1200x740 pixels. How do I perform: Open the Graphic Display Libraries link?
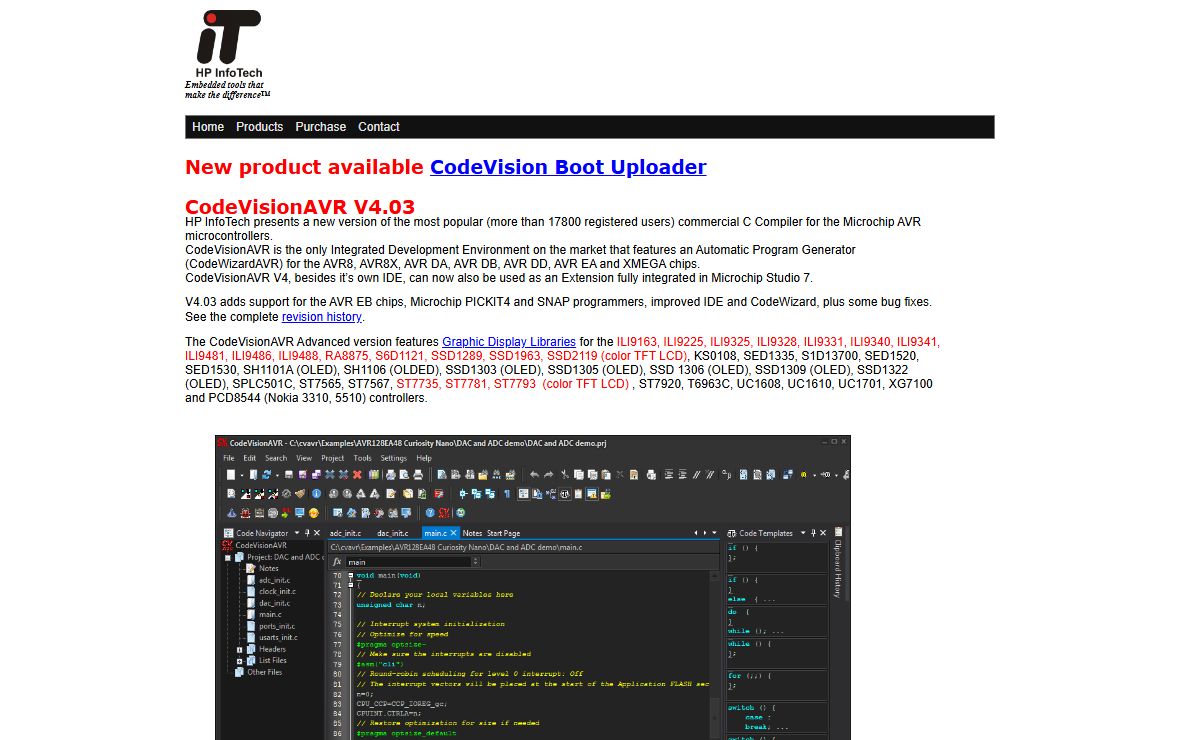509,342
